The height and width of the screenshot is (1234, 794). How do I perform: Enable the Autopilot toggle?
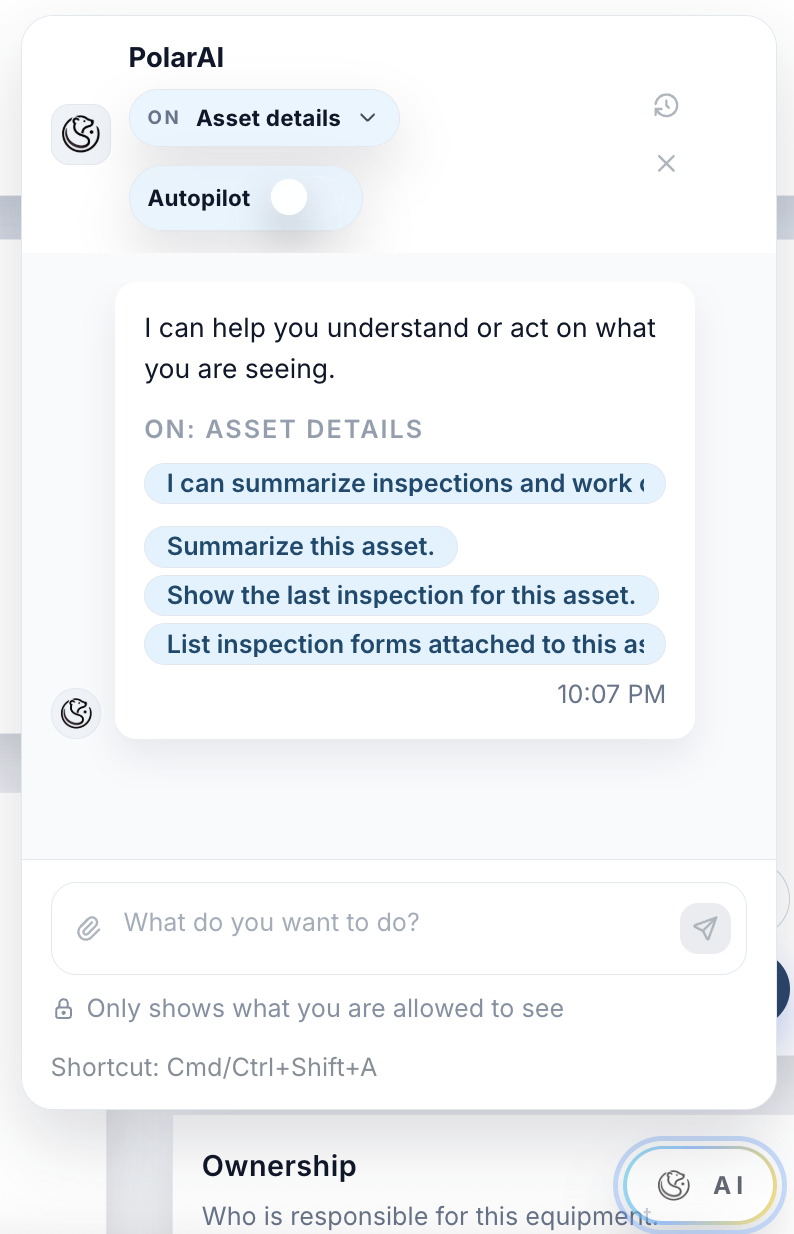point(288,197)
